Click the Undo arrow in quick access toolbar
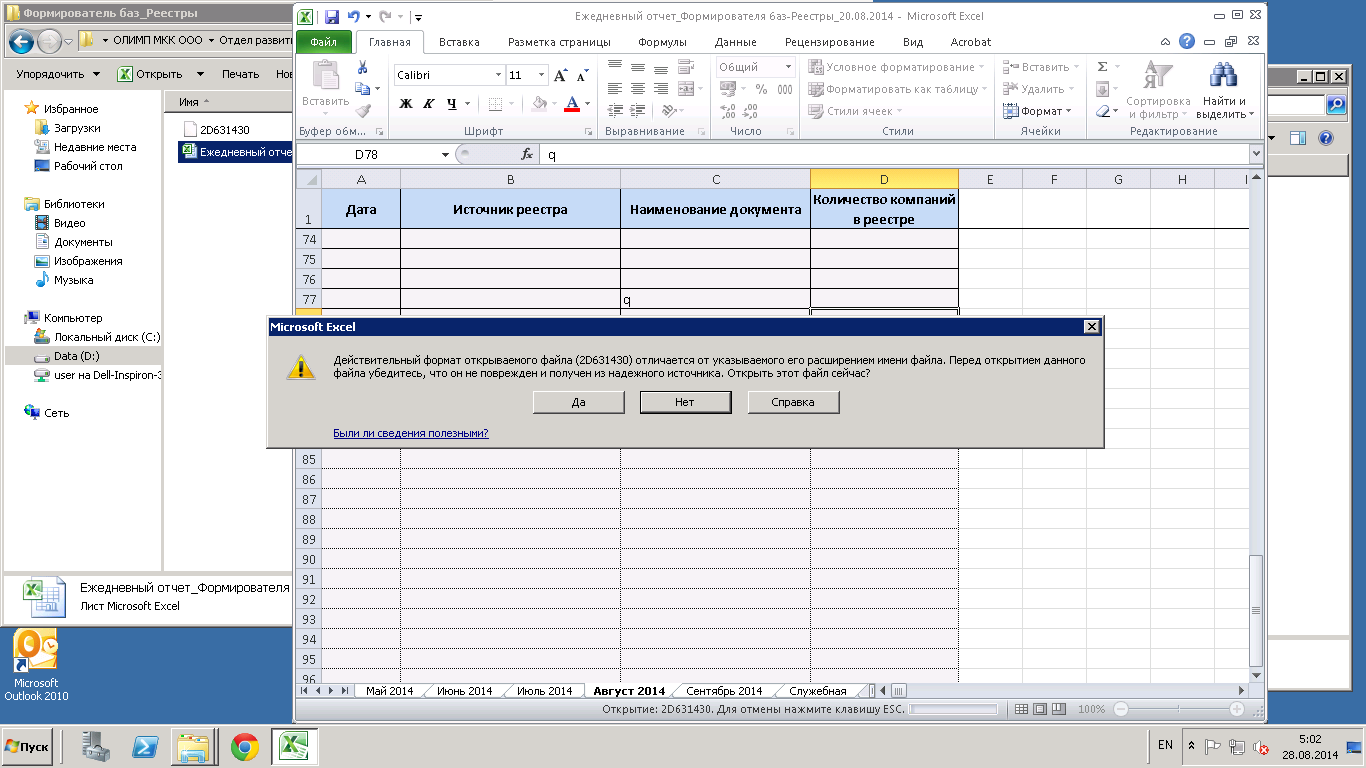The width and height of the screenshot is (1366, 768). click(353, 17)
